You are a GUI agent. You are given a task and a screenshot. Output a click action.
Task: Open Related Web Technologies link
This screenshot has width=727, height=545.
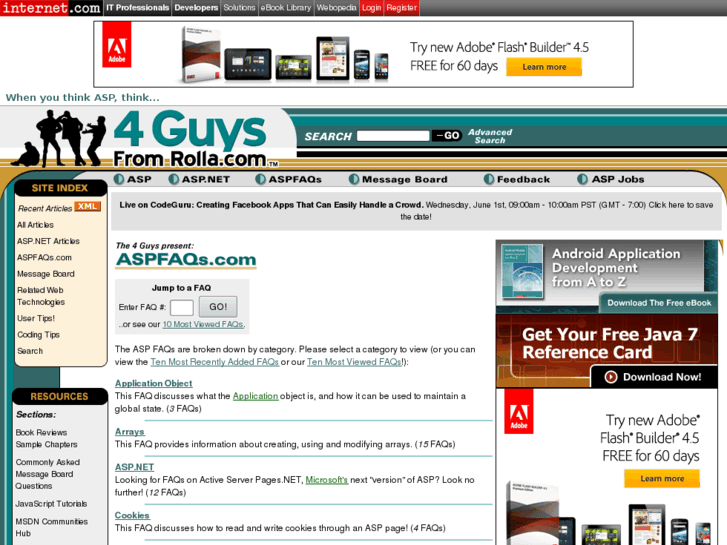click(x=41, y=296)
